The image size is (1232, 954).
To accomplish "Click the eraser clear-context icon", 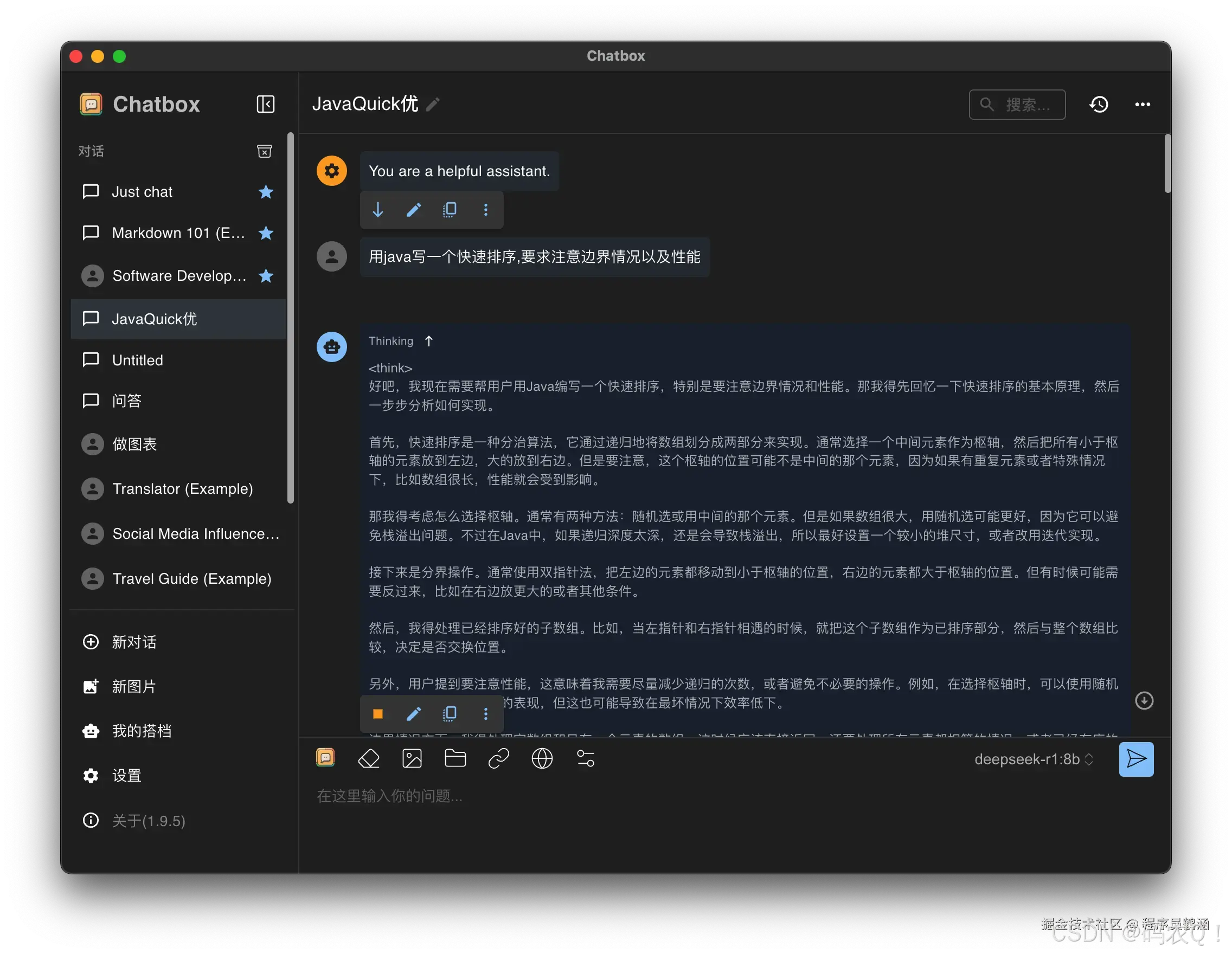I will pyautogui.click(x=368, y=759).
